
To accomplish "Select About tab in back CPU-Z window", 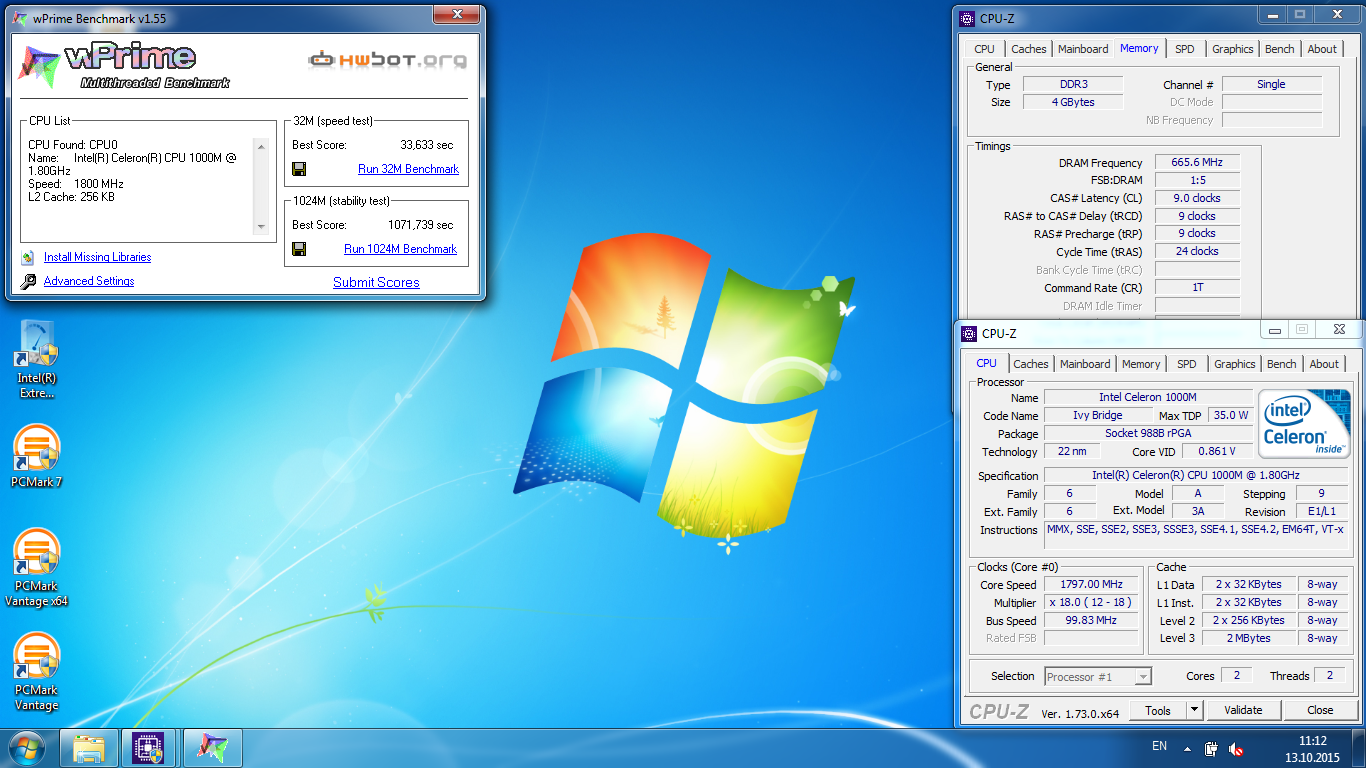I will [x=1322, y=49].
